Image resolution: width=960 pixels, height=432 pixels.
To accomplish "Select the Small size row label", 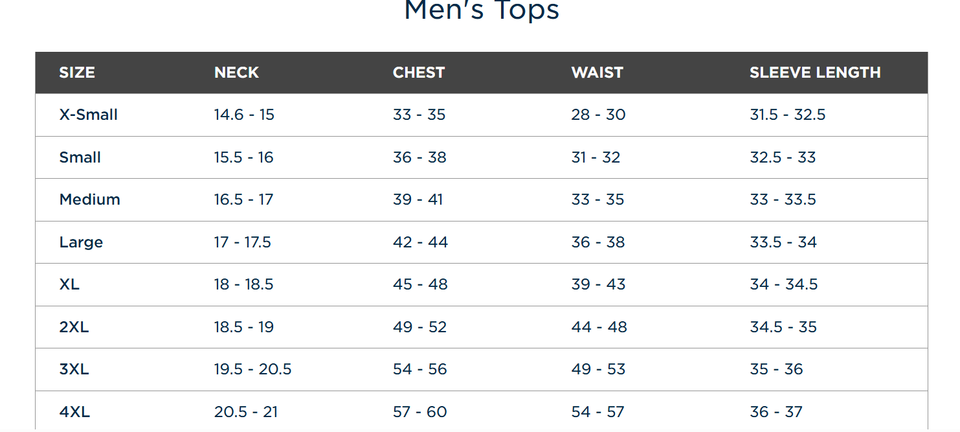I will click(x=80, y=158).
